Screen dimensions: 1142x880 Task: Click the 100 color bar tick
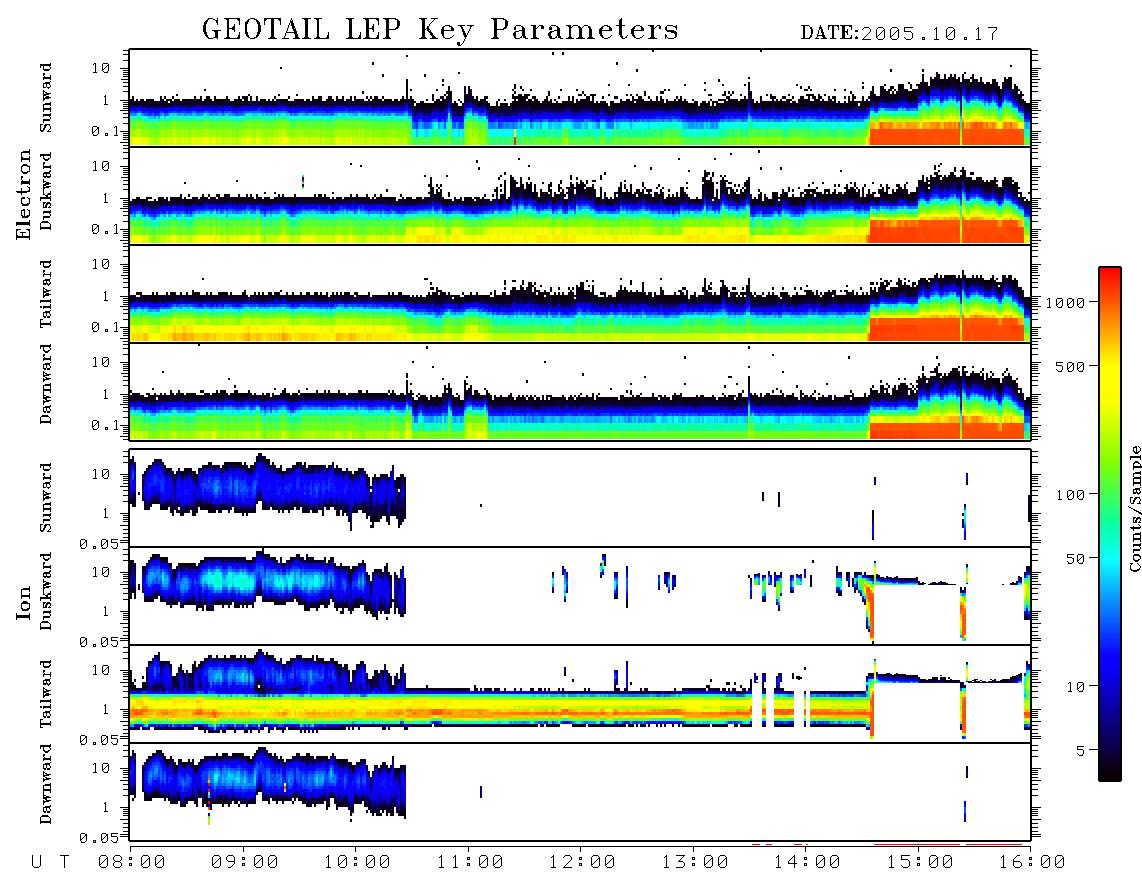[x=1071, y=495]
